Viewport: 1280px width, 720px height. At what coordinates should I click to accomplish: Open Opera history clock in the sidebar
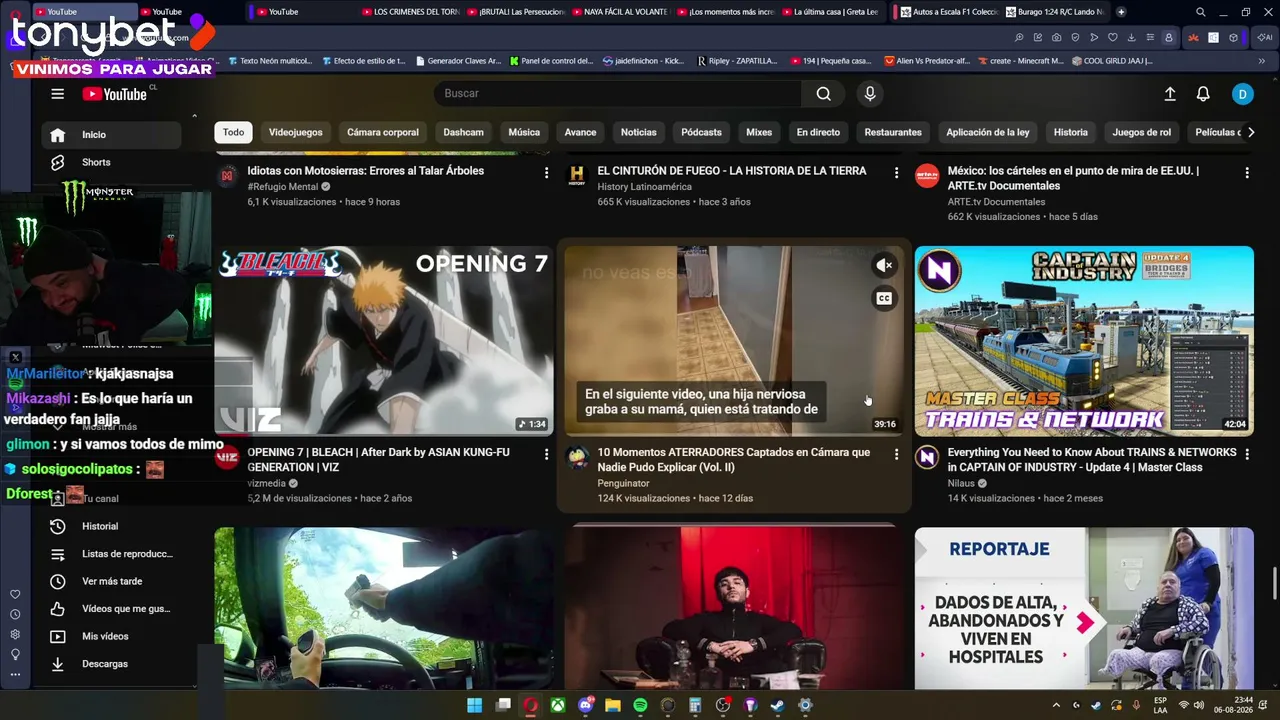[x=15, y=614]
